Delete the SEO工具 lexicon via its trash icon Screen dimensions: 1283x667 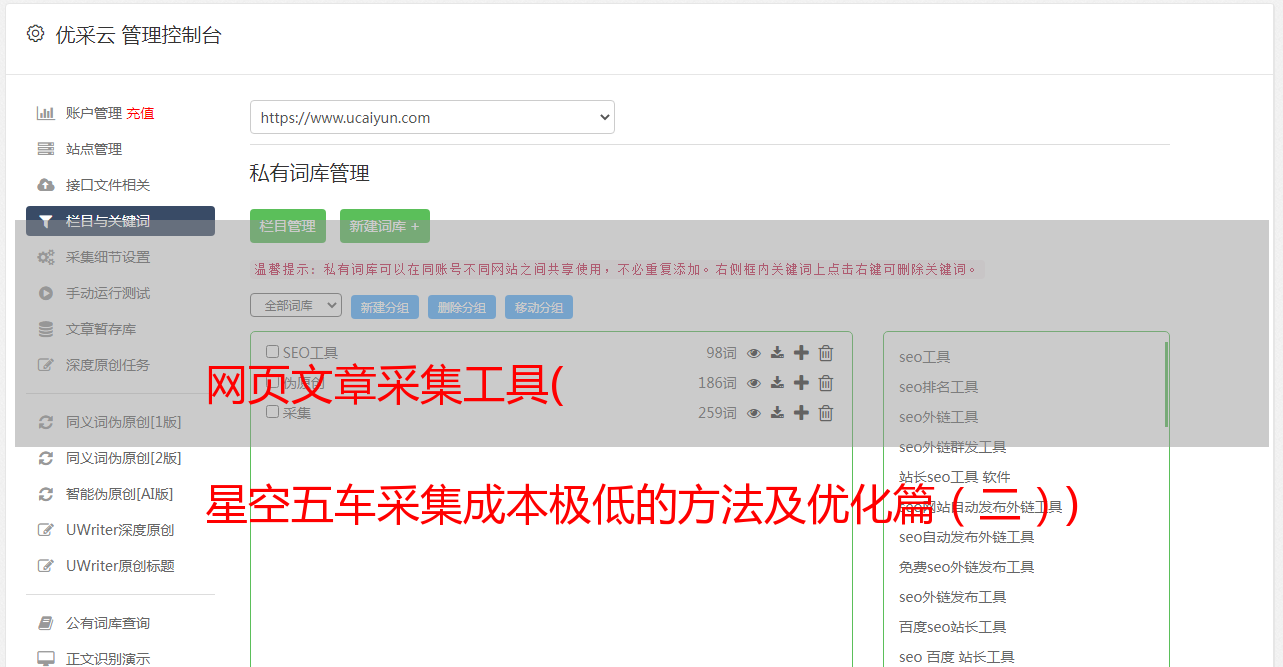click(826, 353)
